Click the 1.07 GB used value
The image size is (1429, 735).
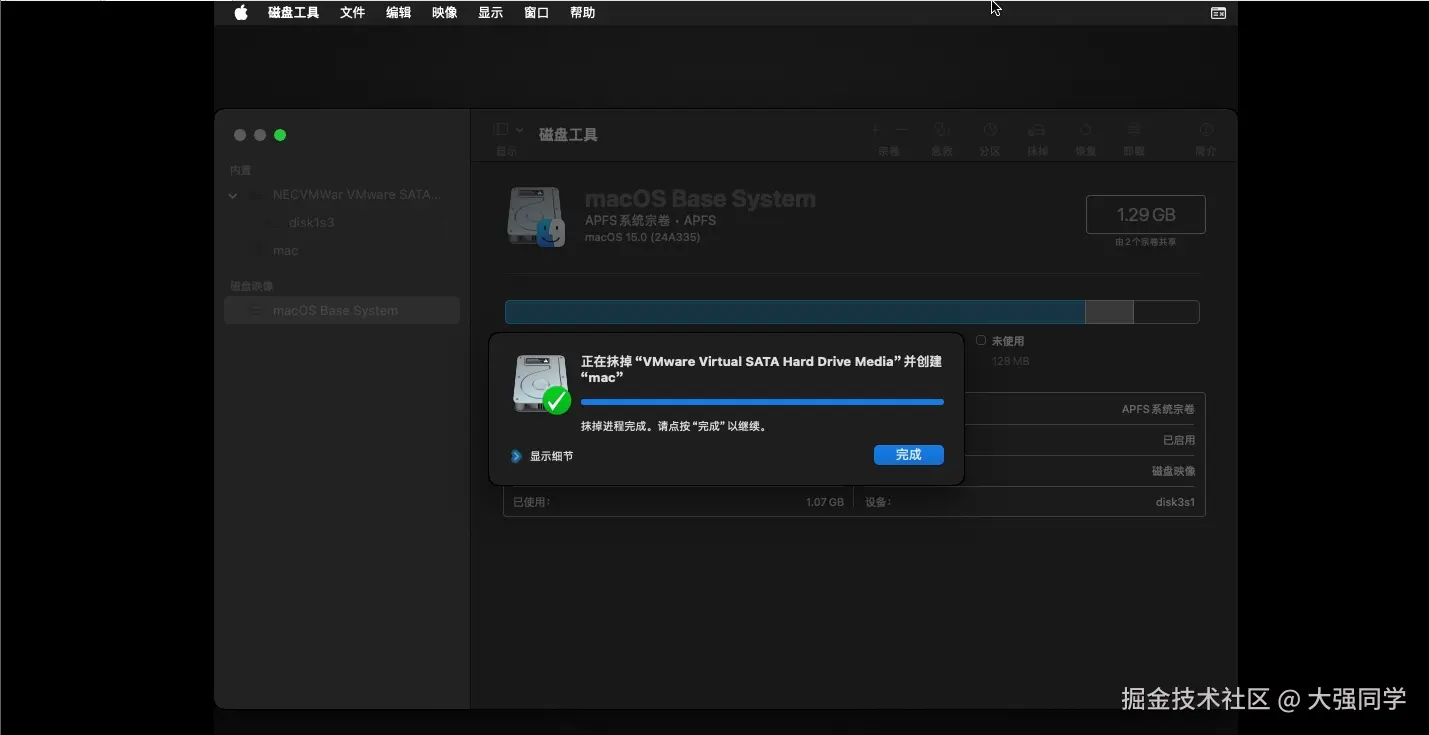825,502
